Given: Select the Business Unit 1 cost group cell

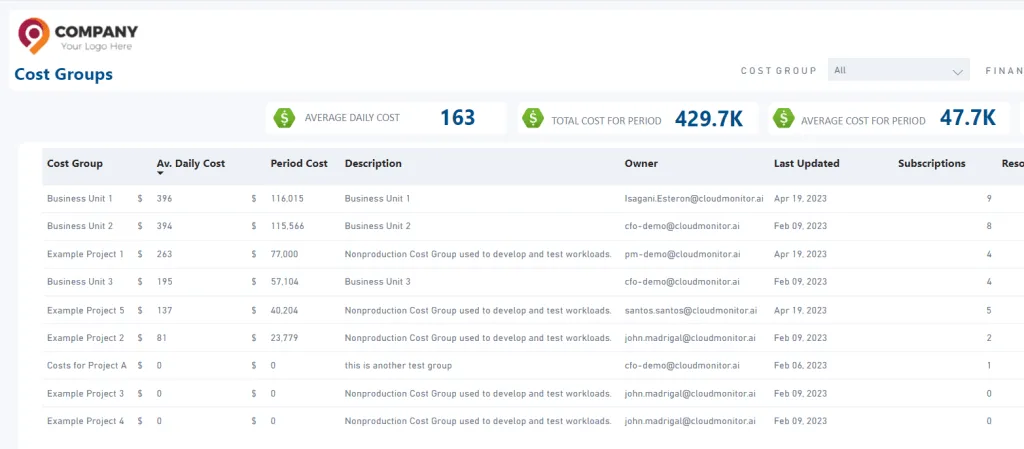Looking at the screenshot, I should coord(80,198).
